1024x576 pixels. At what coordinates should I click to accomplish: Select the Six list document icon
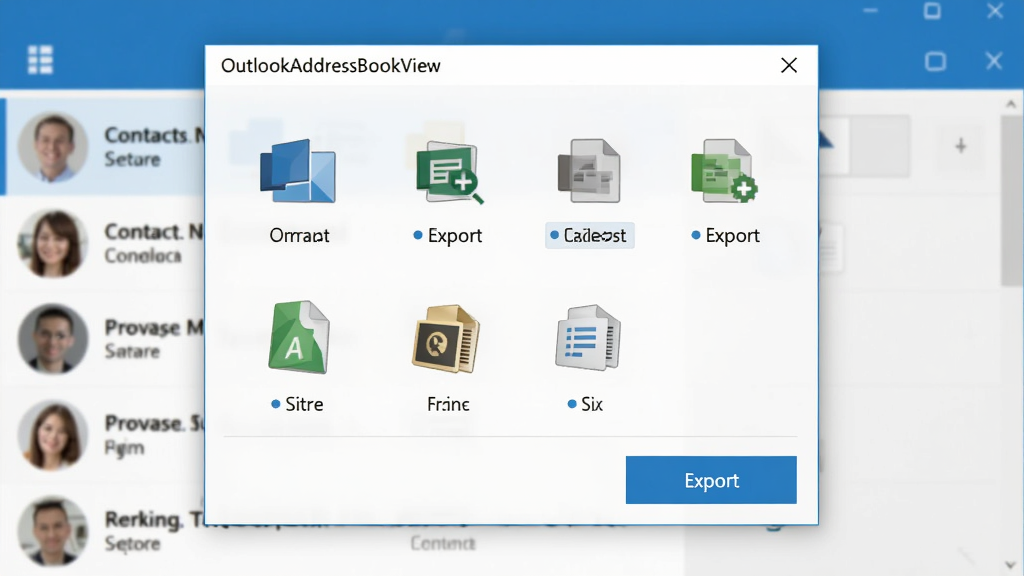[588, 338]
